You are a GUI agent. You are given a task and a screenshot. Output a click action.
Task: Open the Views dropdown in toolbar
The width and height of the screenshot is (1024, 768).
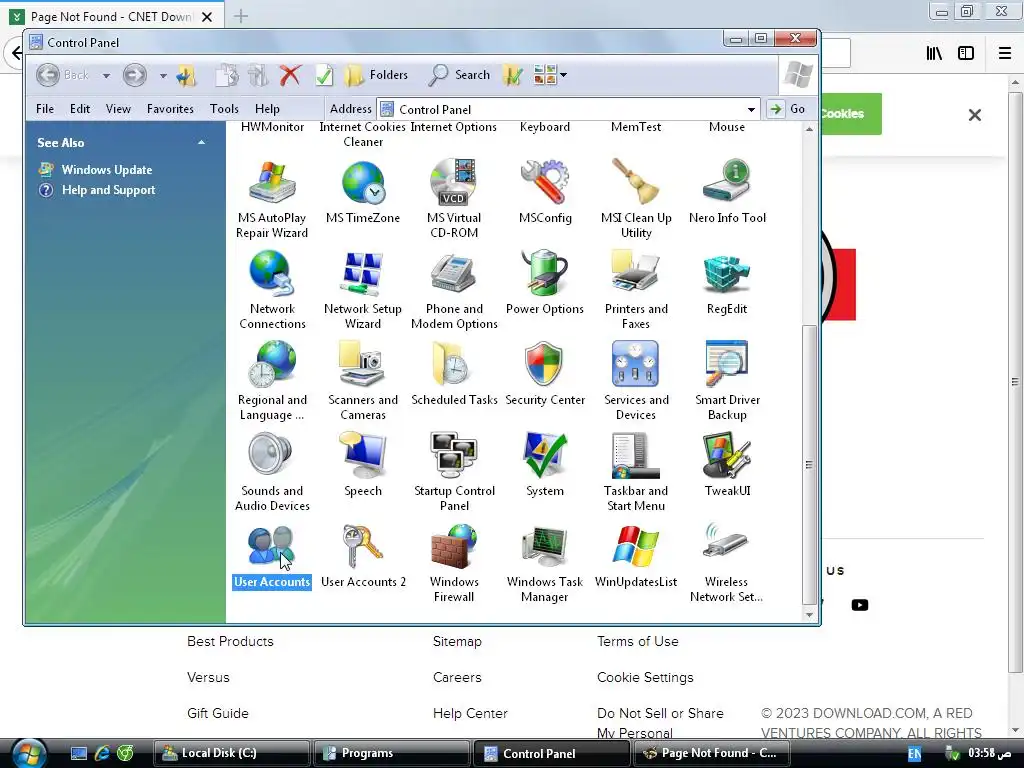click(x=550, y=75)
